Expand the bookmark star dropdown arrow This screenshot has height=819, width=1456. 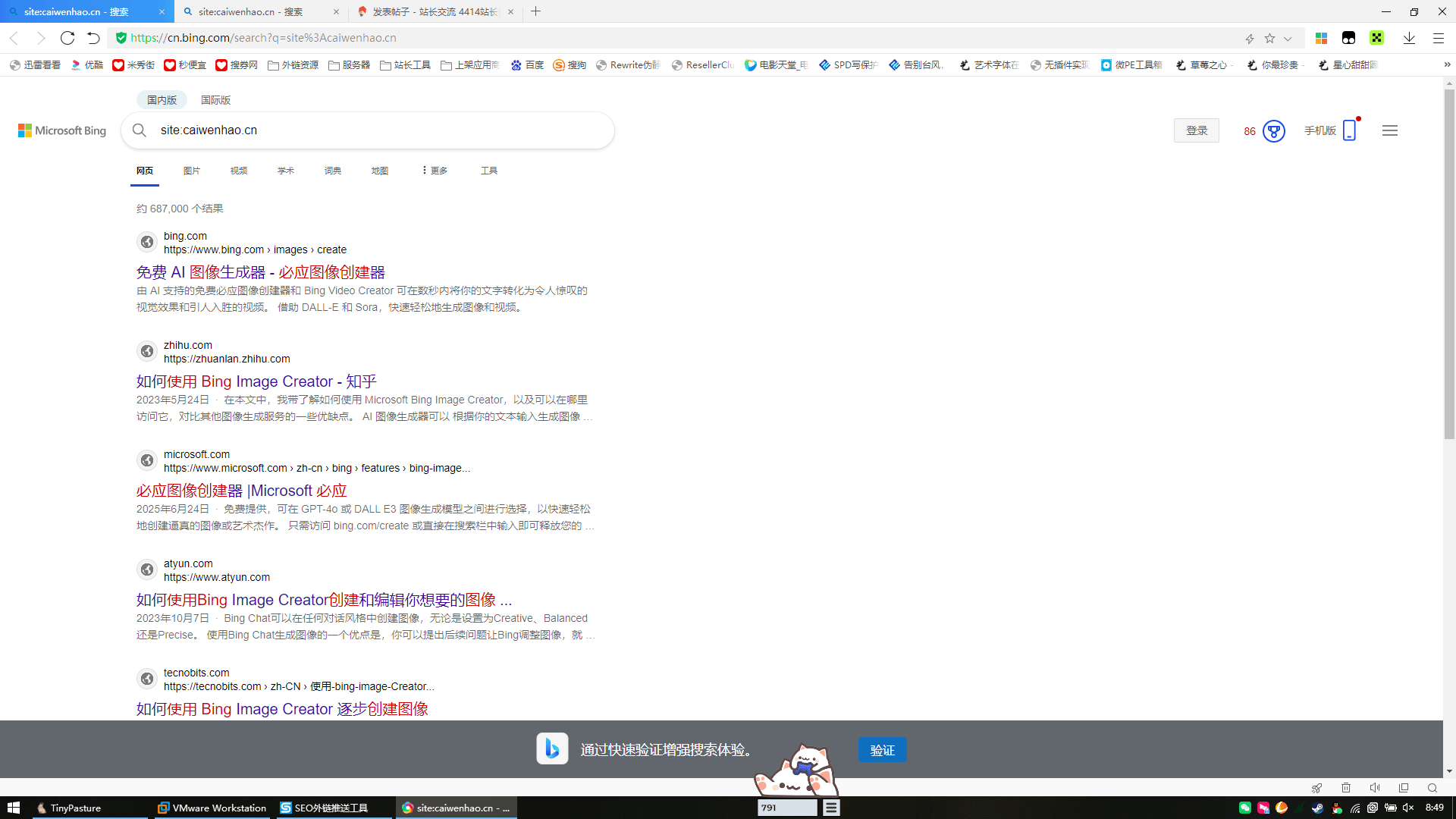[x=1288, y=38]
